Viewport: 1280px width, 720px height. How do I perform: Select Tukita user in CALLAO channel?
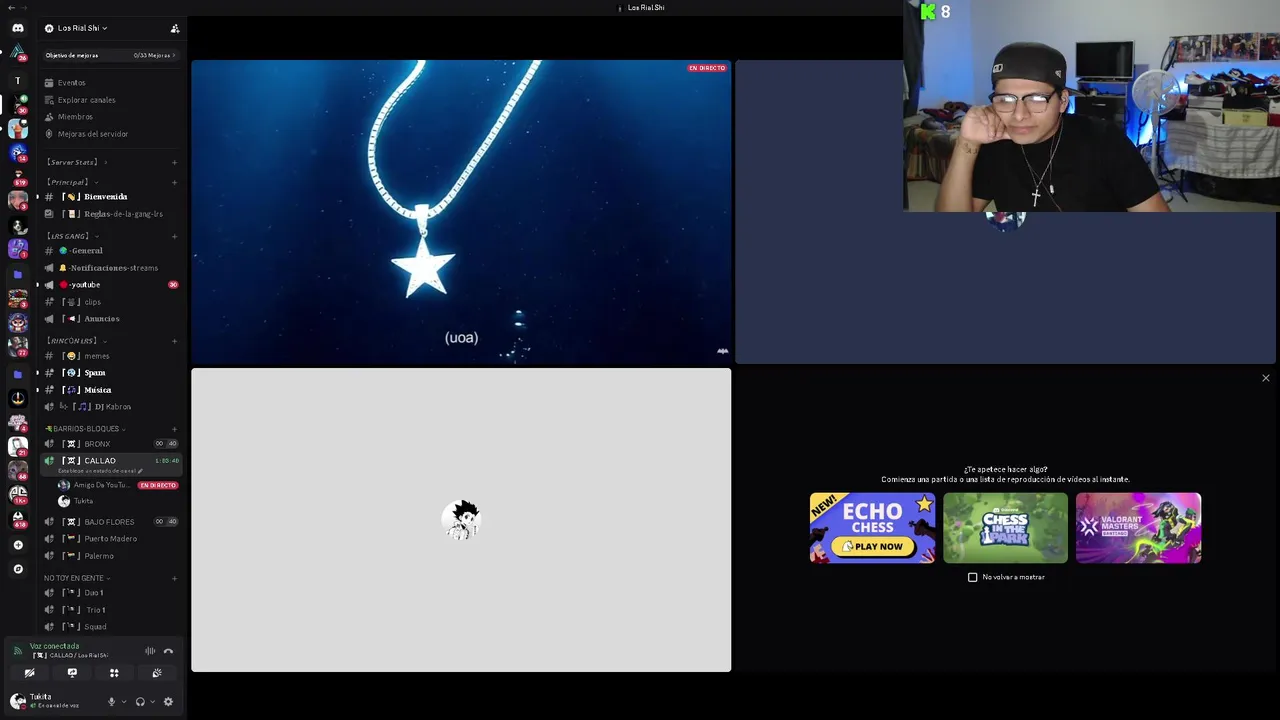pos(118,501)
